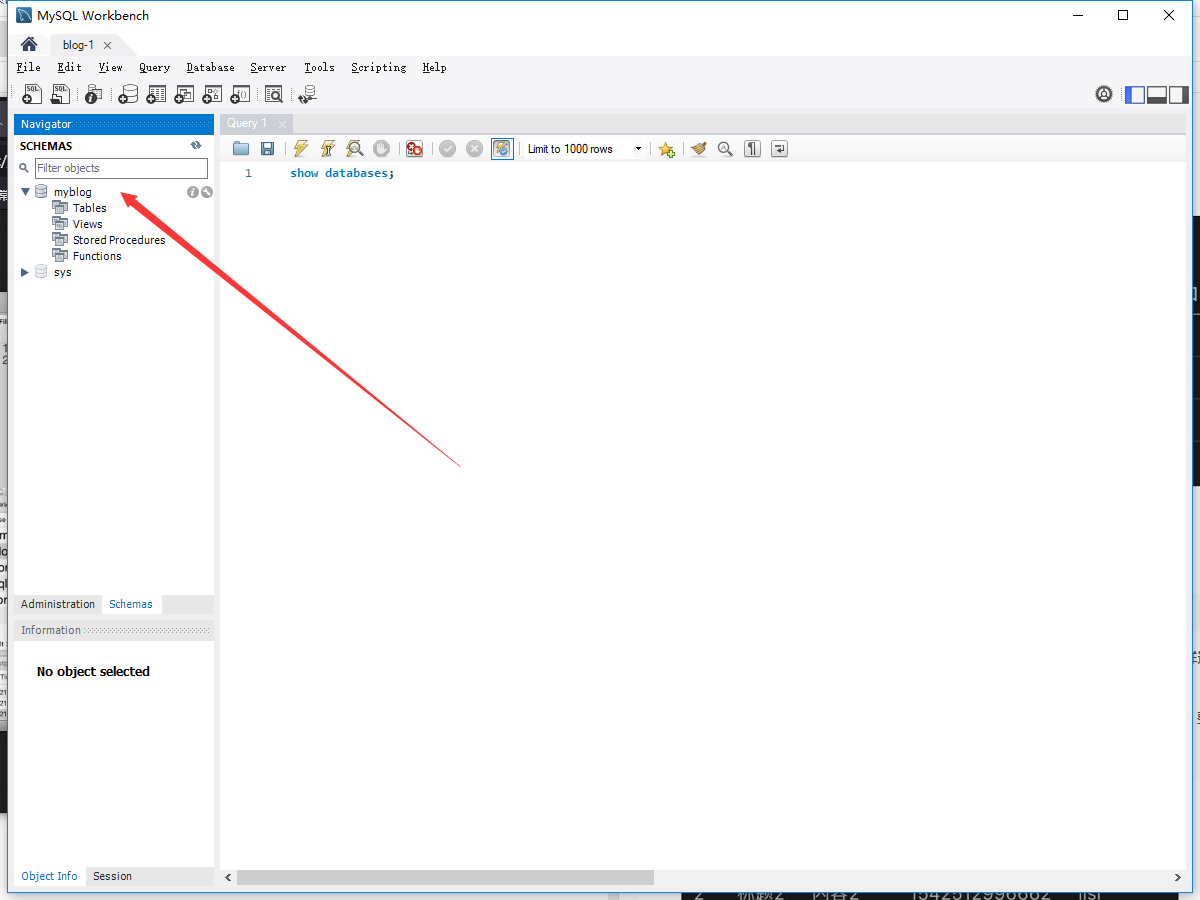Toggle the right sidebar panel visibility

1179,95
